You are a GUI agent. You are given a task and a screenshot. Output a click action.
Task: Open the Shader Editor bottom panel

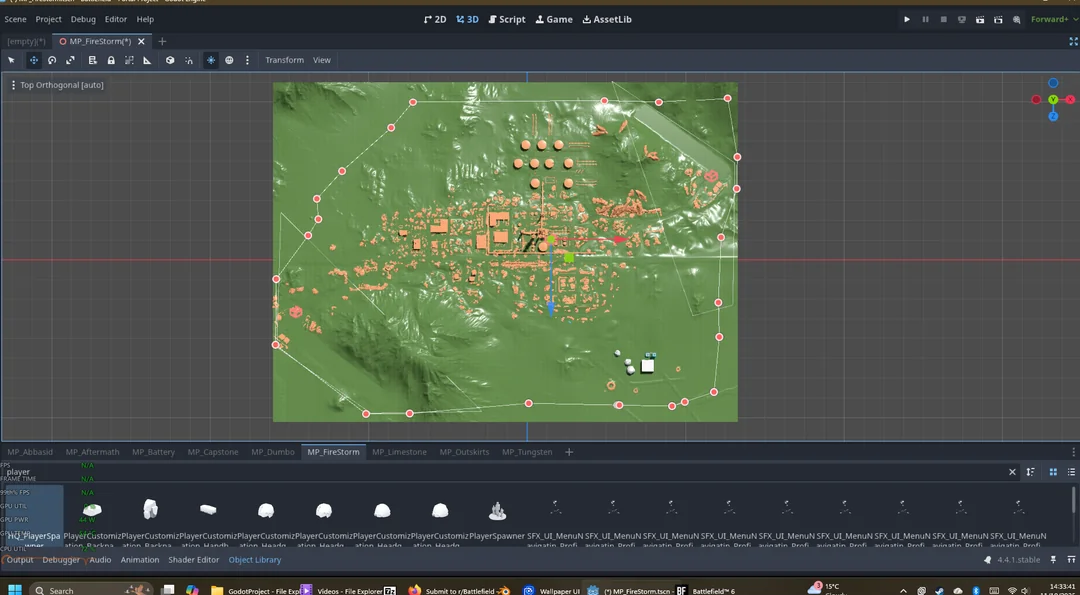pyautogui.click(x=194, y=560)
